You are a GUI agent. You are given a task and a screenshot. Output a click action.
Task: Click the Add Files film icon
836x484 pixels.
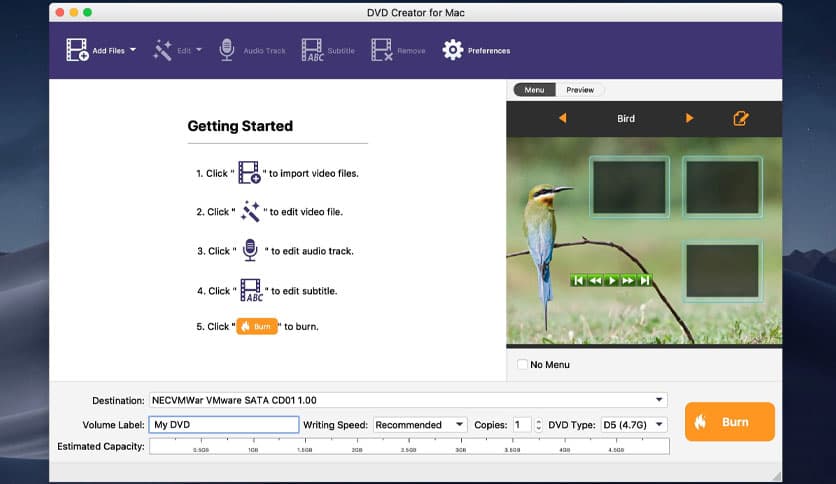coord(77,50)
